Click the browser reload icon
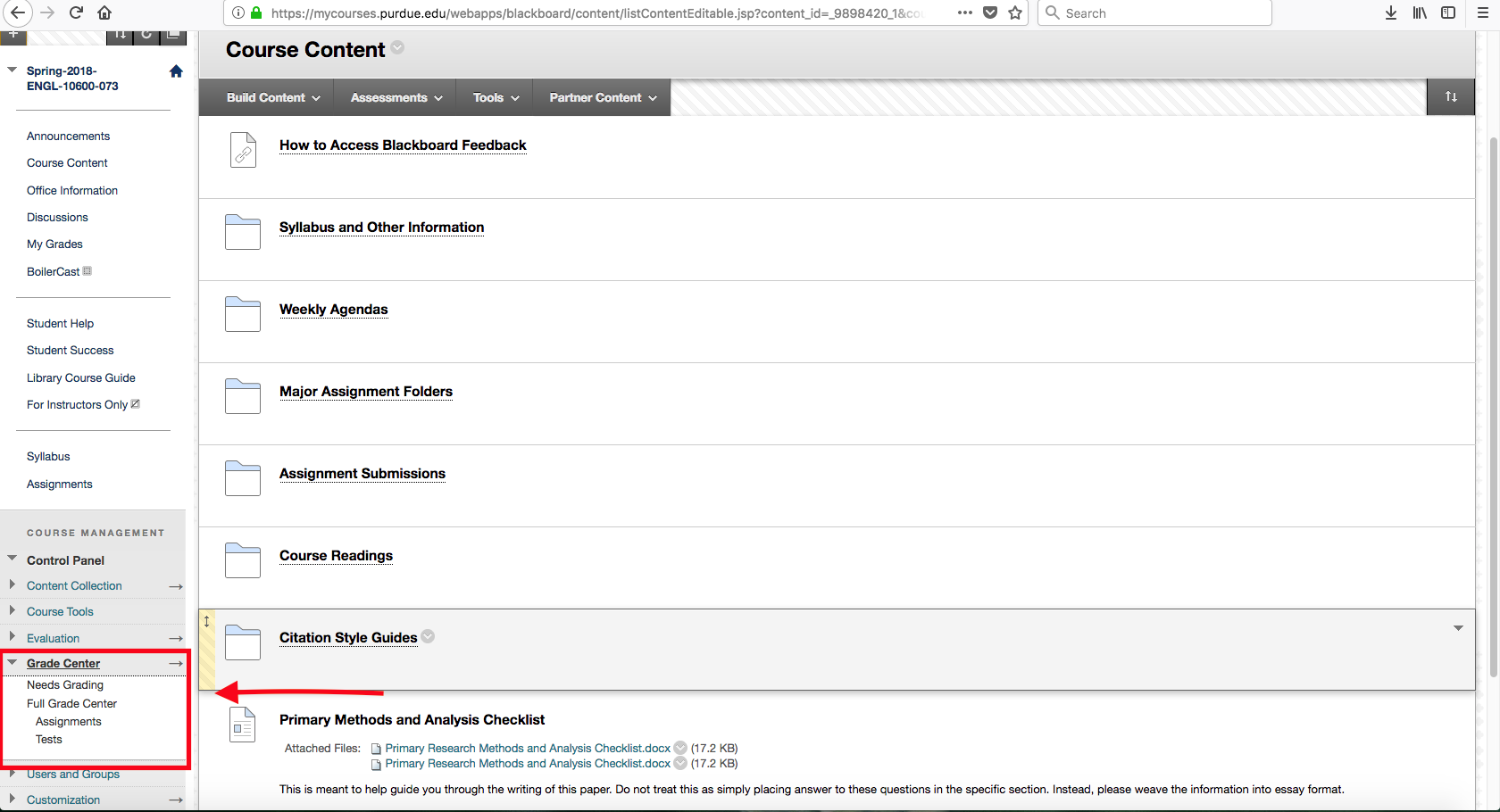 (76, 12)
